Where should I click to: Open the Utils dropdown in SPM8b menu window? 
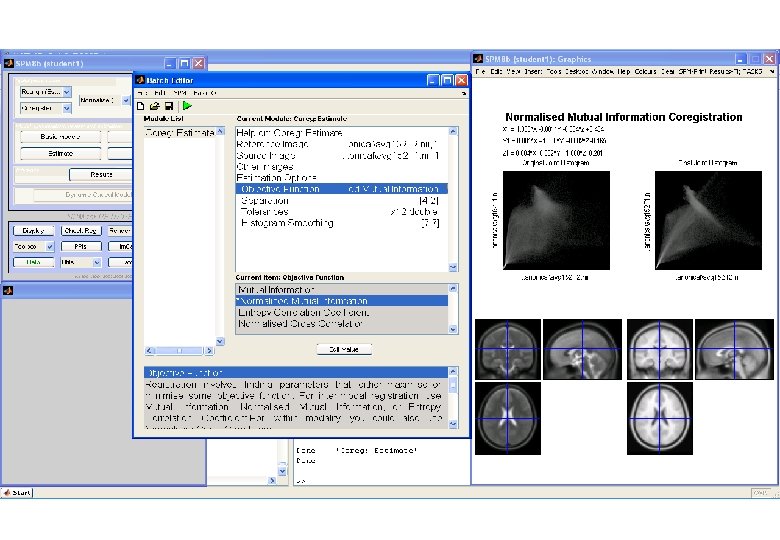97,262
